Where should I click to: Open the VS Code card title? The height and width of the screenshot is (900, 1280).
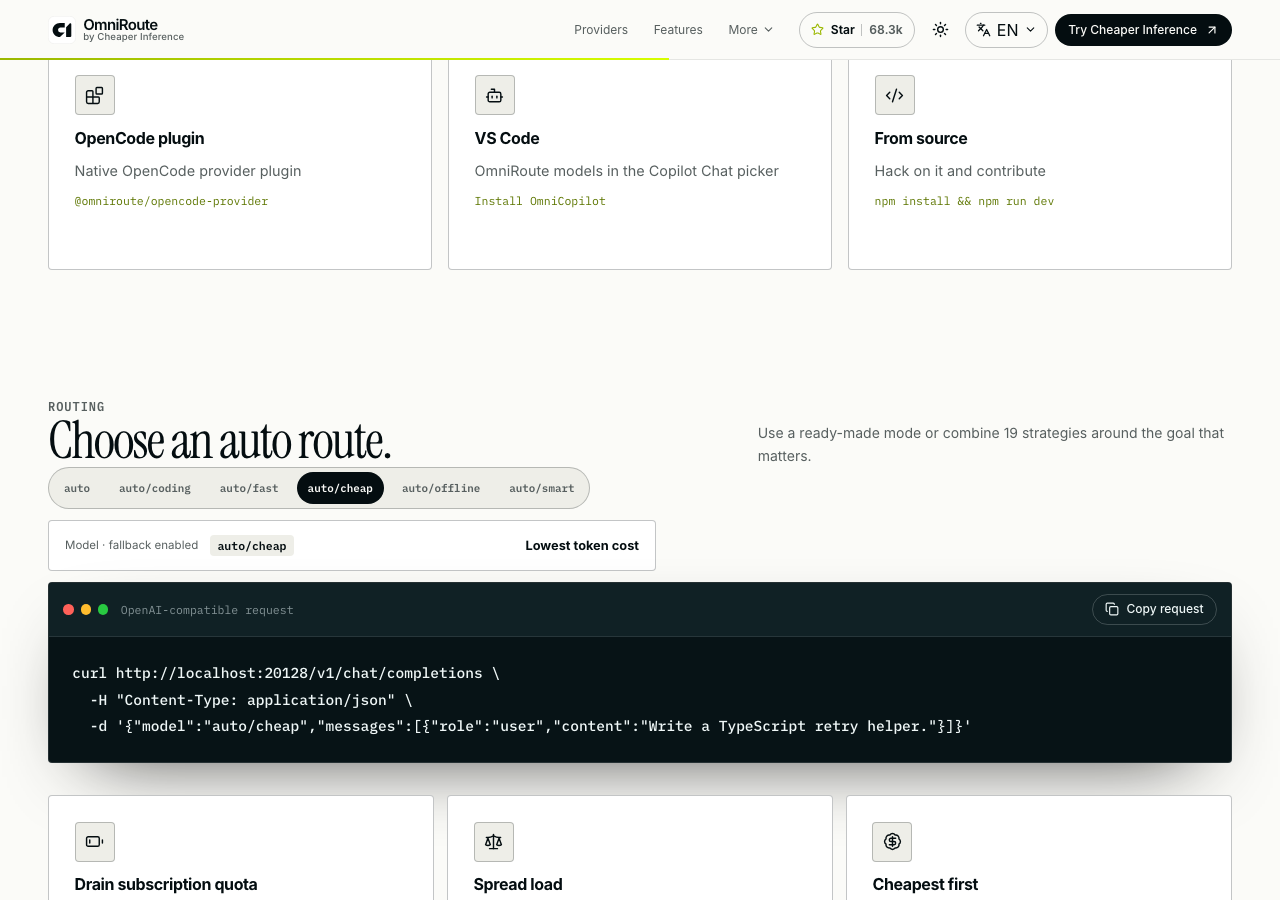click(507, 138)
